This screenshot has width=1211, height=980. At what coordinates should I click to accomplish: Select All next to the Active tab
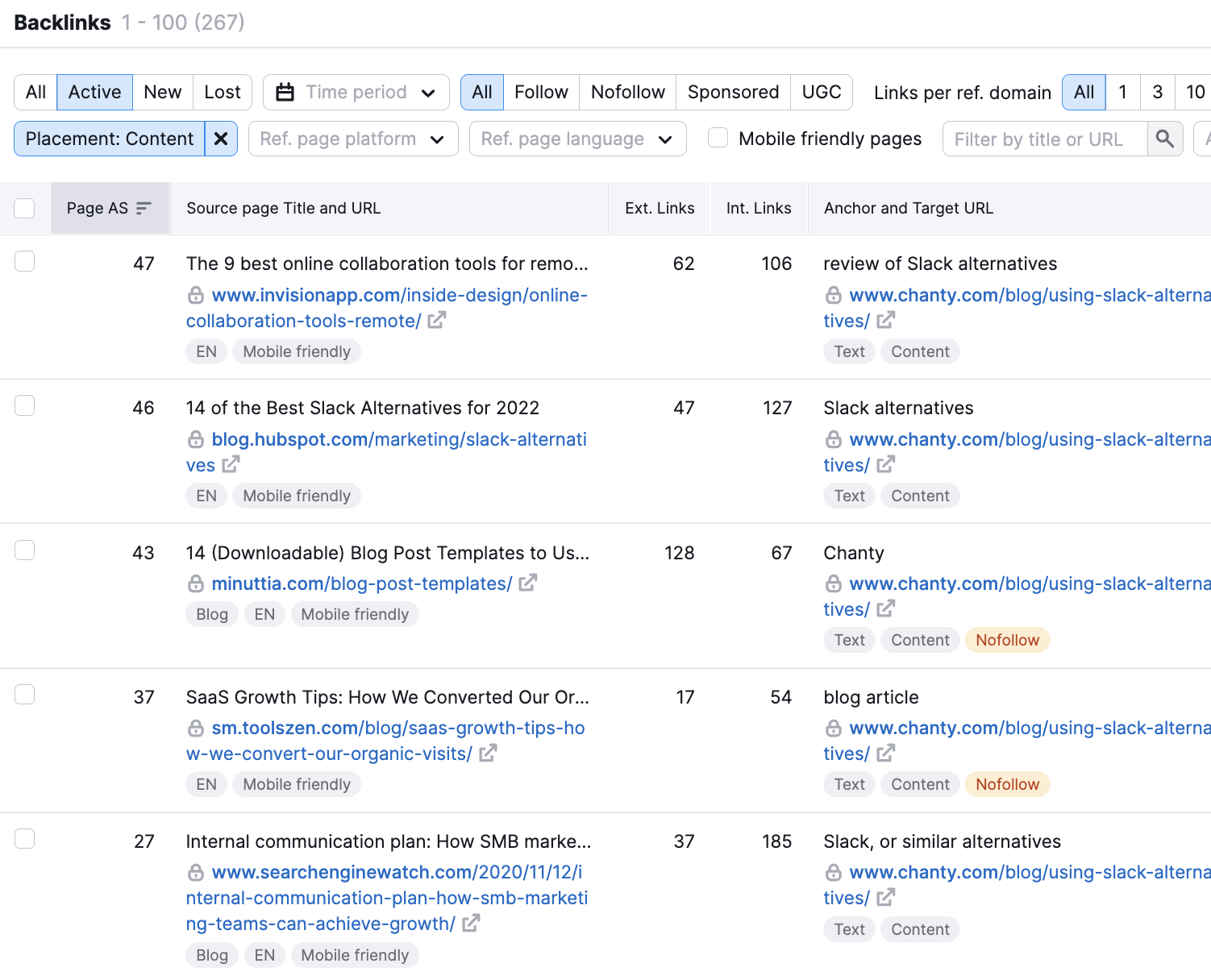[35, 92]
